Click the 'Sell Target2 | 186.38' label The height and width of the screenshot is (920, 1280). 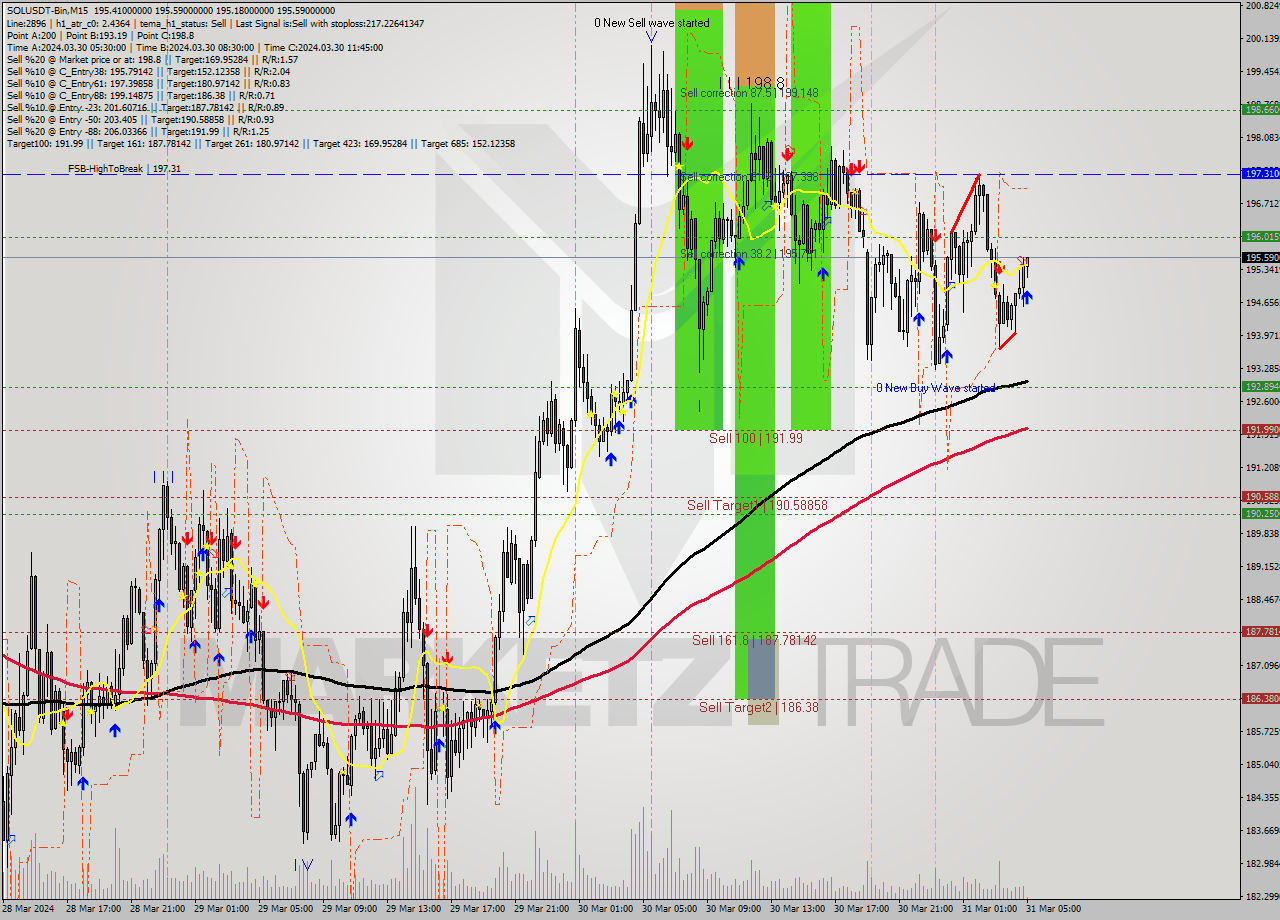(758, 707)
